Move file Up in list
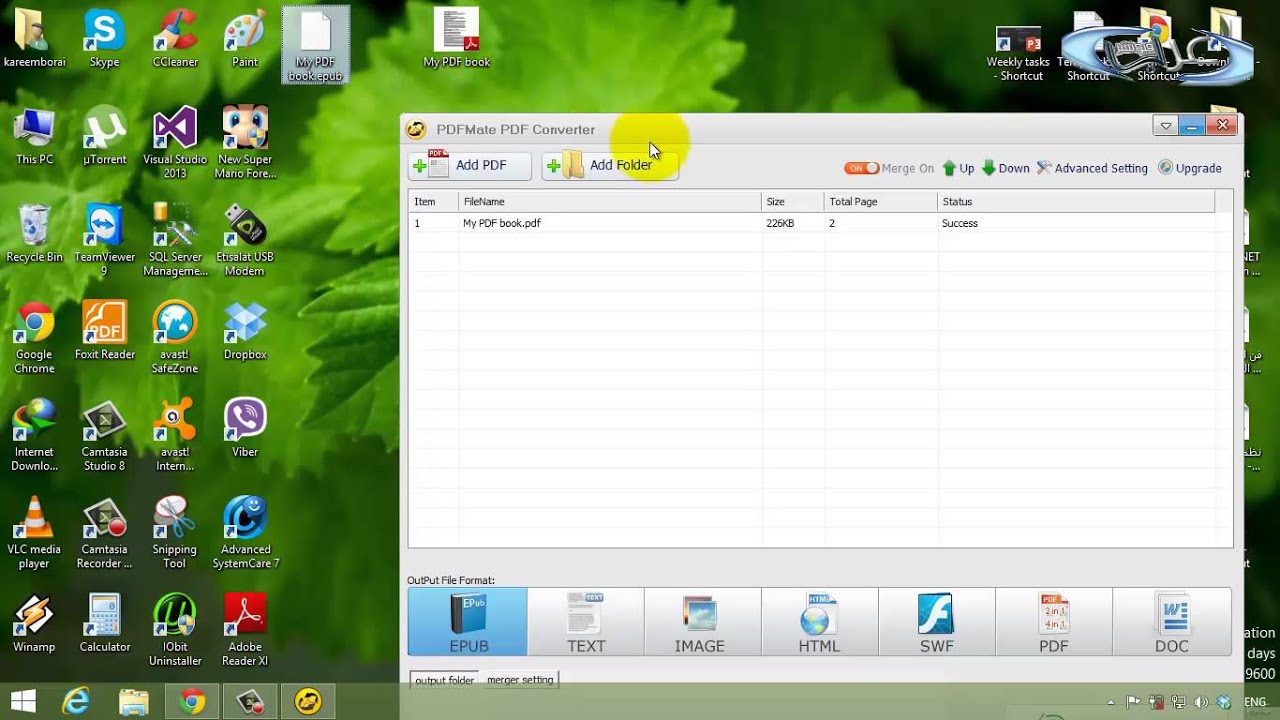This screenshot has height=720, width=1280. [958, 168]
